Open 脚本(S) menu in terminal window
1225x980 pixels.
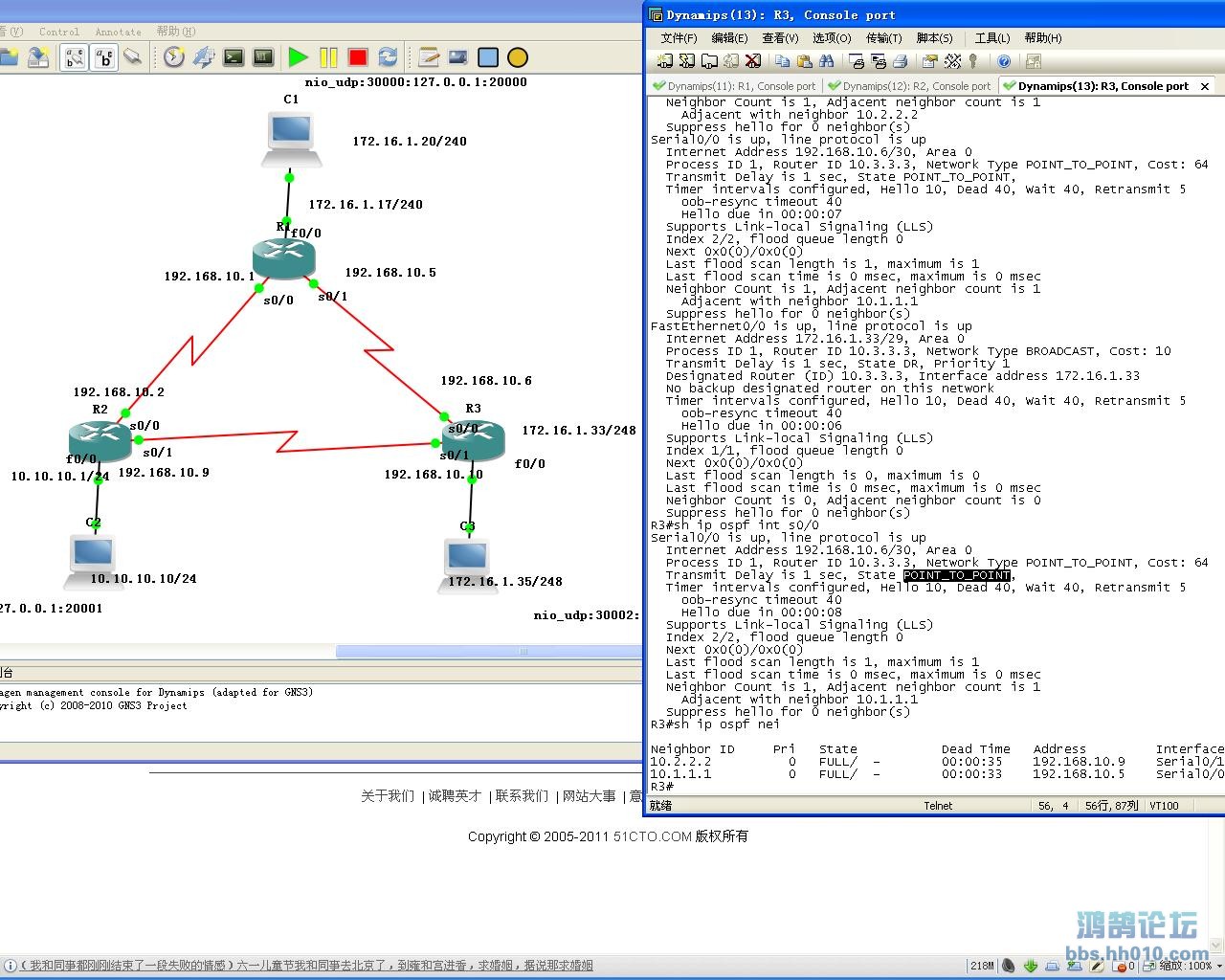(934, 38)
